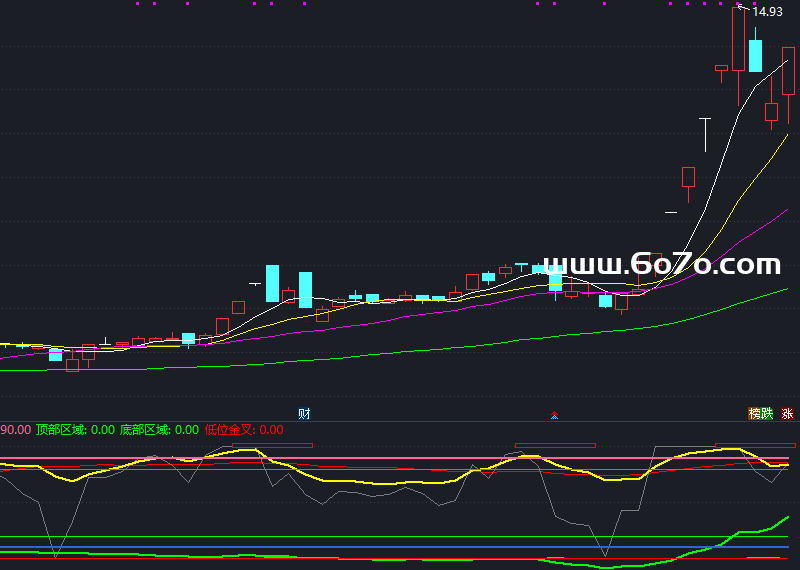Click the 14.93 high price label
Viewport: 800px width, 570px height.
(767, 12)
